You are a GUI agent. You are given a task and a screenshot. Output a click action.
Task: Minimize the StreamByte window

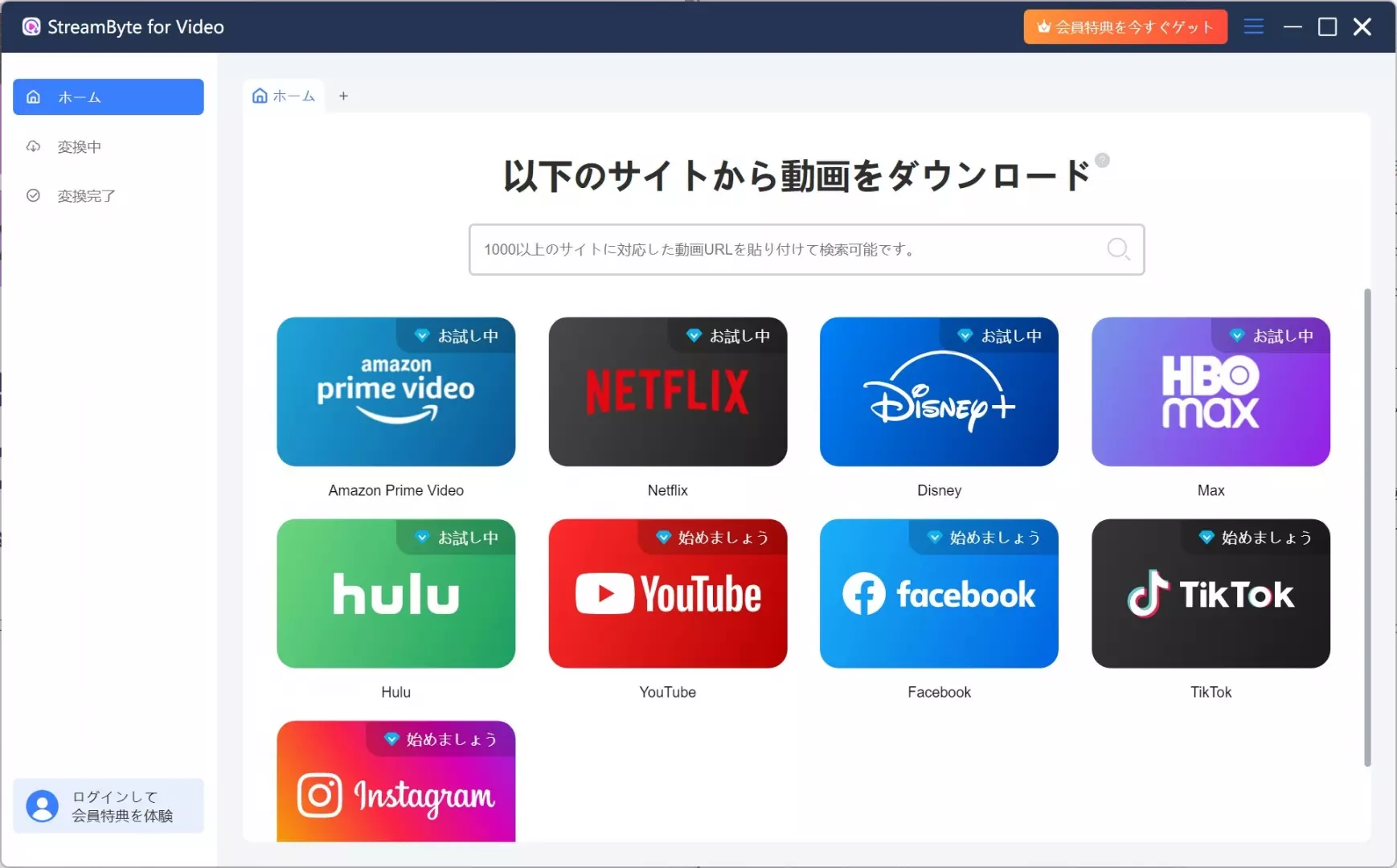coord(1292,27)
